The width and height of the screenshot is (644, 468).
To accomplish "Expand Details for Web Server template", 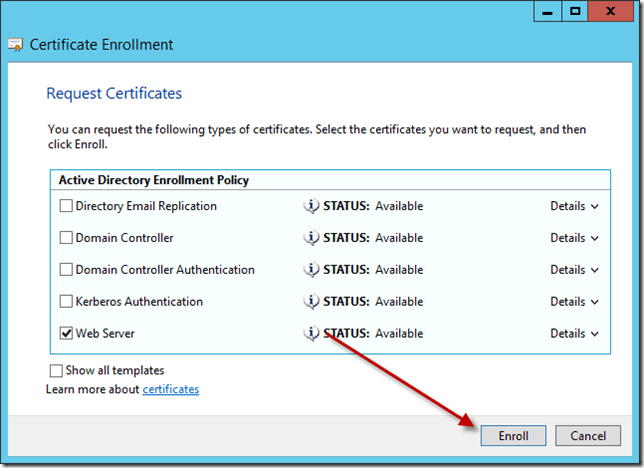I will (x=574, y=333).
